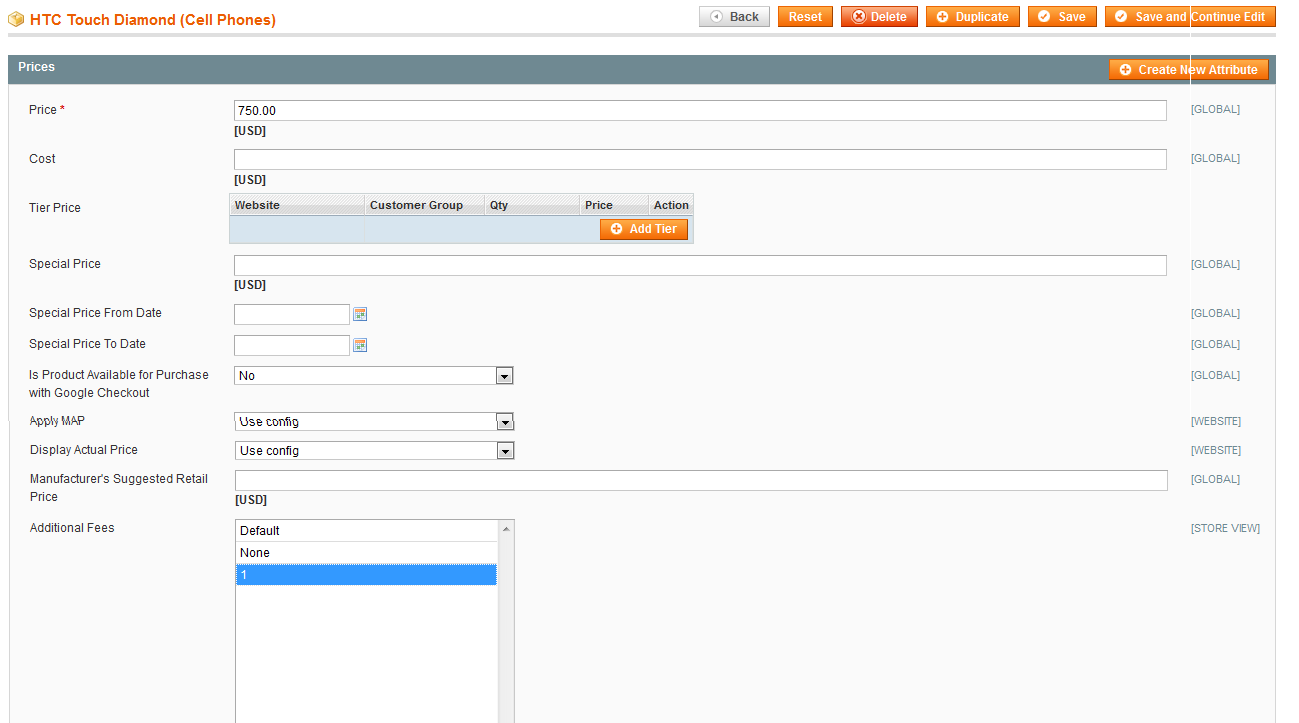Open calendar for Special Price From Date
1299x723 pixels.
pyautogui.click(x=360, y=314)
